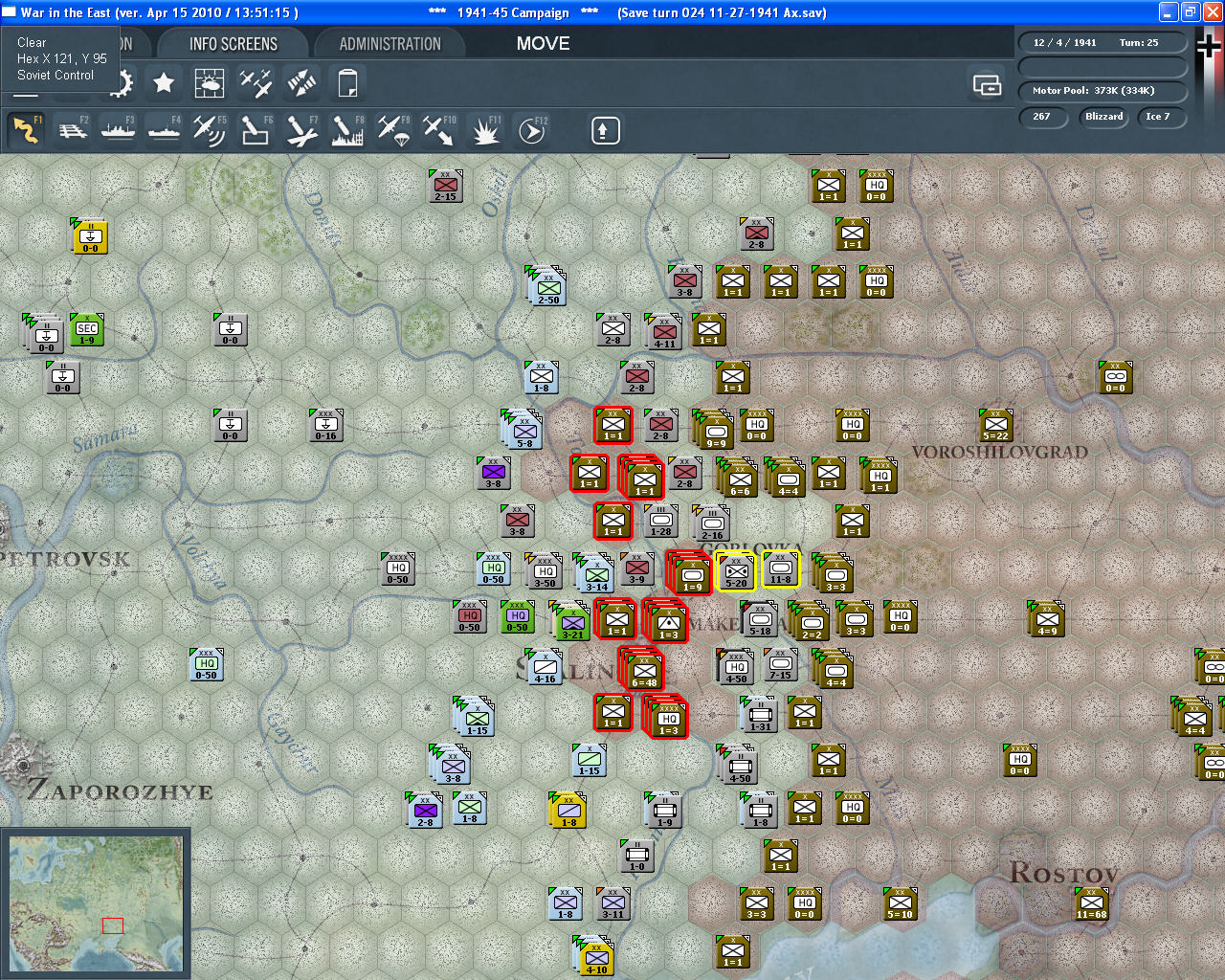
Task: Activate Bomb City mode (F8)
Action: [x=346, y=130]
